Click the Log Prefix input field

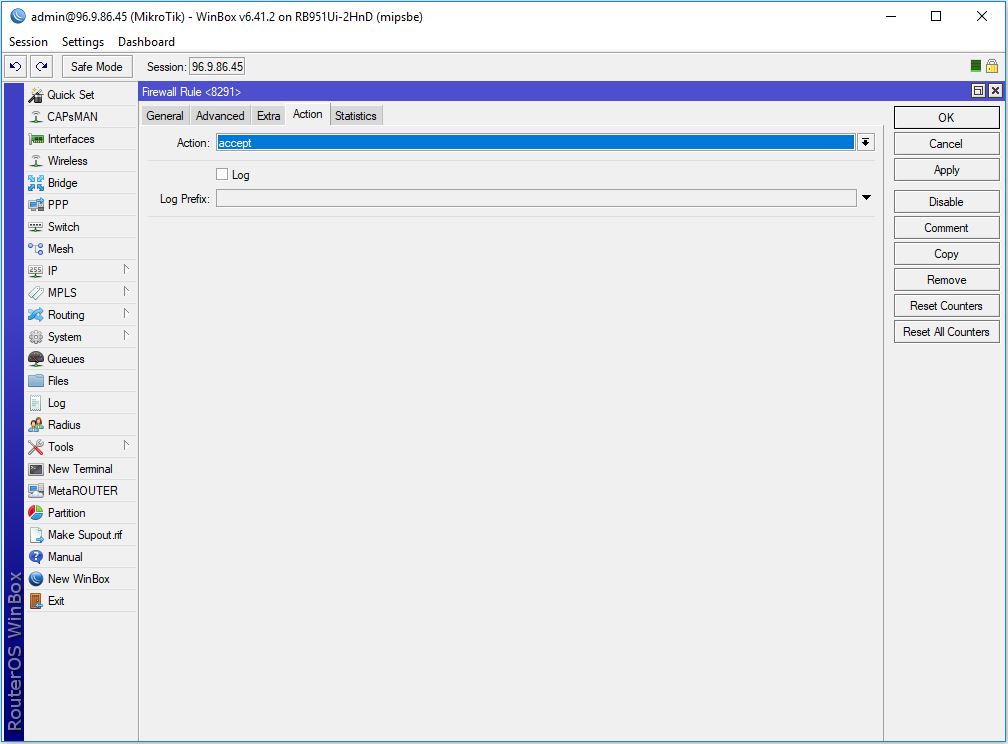click(x=536, y=198)
